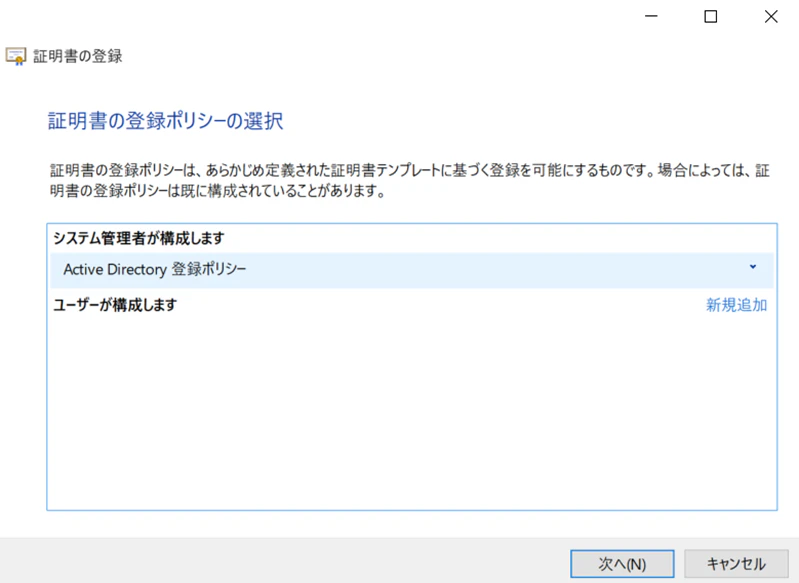Expand the Active Directory 登録ポリシー details chevron
The image size is (799, 583).
tap(753, 267)
